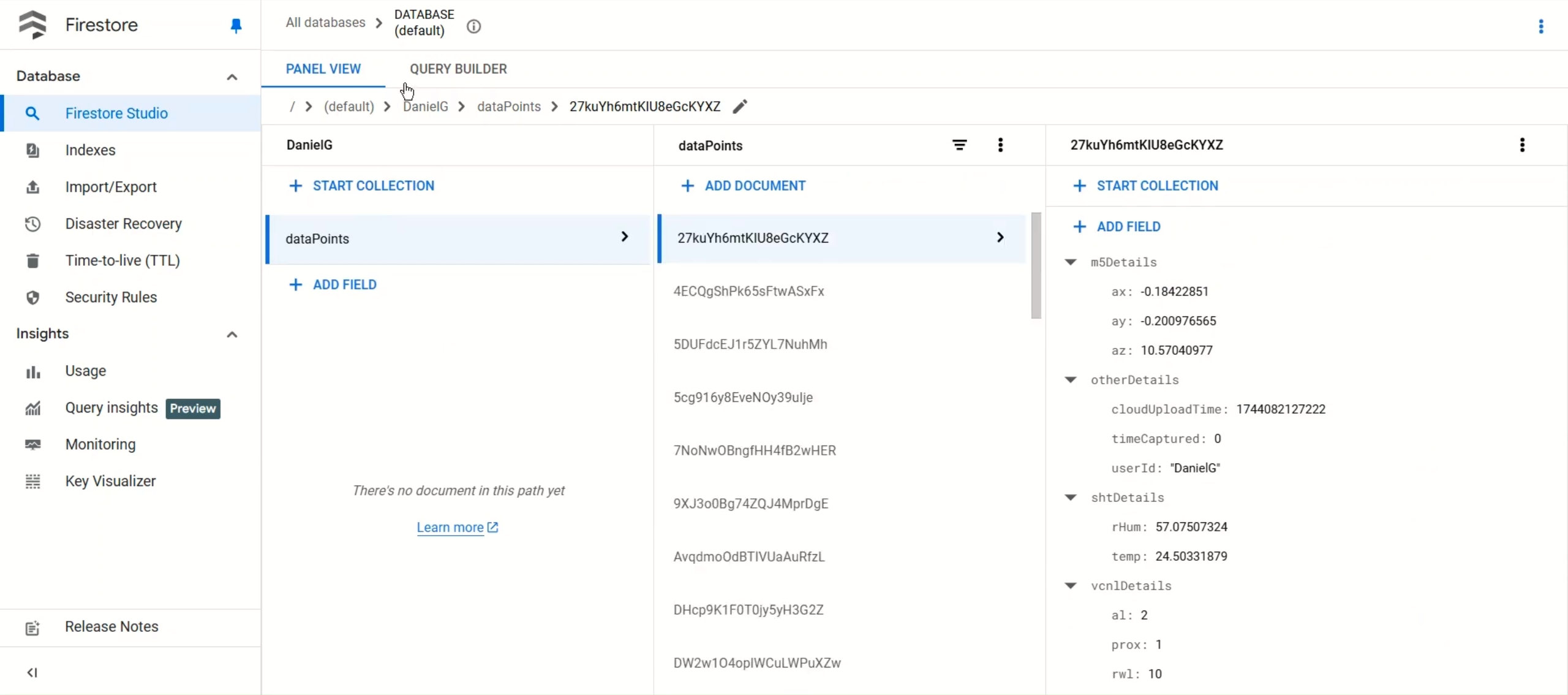This screenshot has height=695, width=1568.
Task: Select document 5DUFdcEJ1r5ZYL7NuhMh
Action: pyautogui.click(x=750, y=344)
